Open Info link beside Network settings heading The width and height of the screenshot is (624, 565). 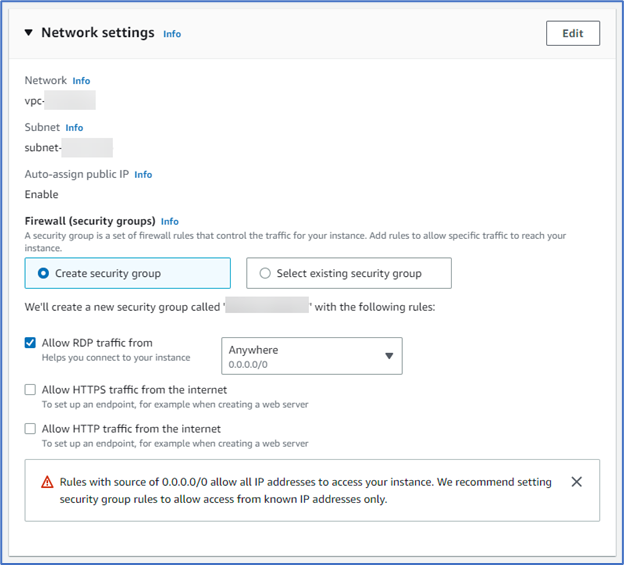[x=172, y=34]
